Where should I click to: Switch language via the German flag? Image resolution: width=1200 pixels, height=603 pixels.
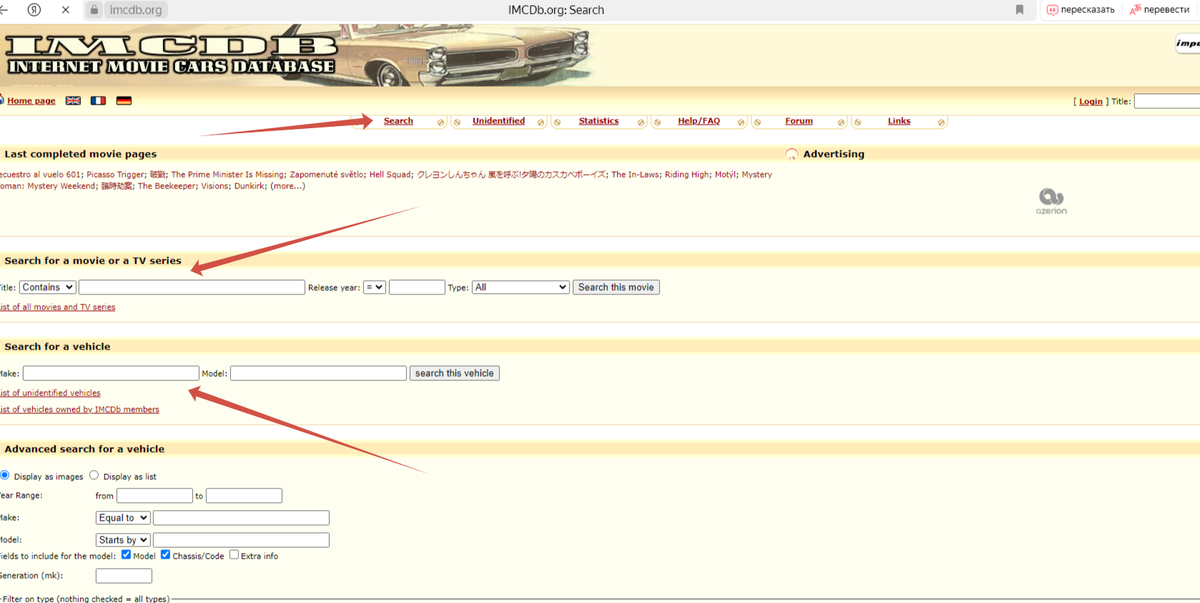(x=124, y=101)
